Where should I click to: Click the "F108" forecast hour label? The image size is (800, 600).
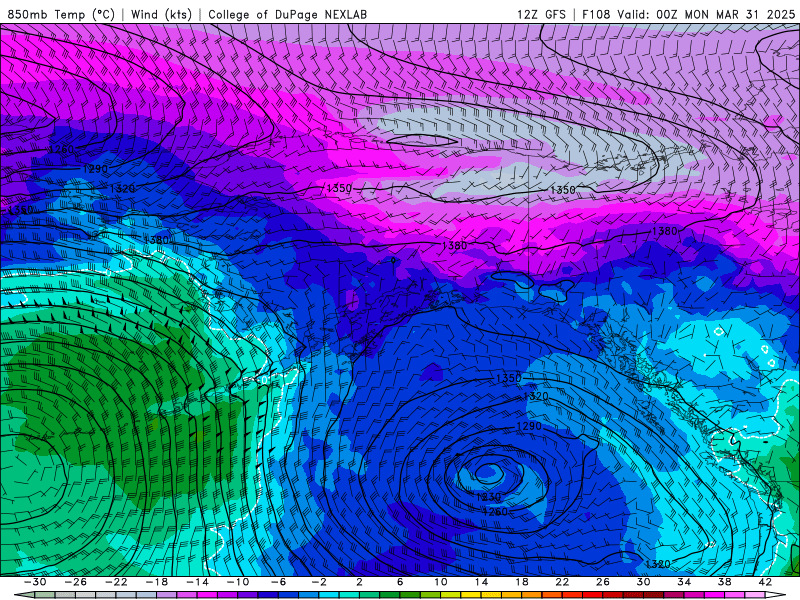pos(596,14)
